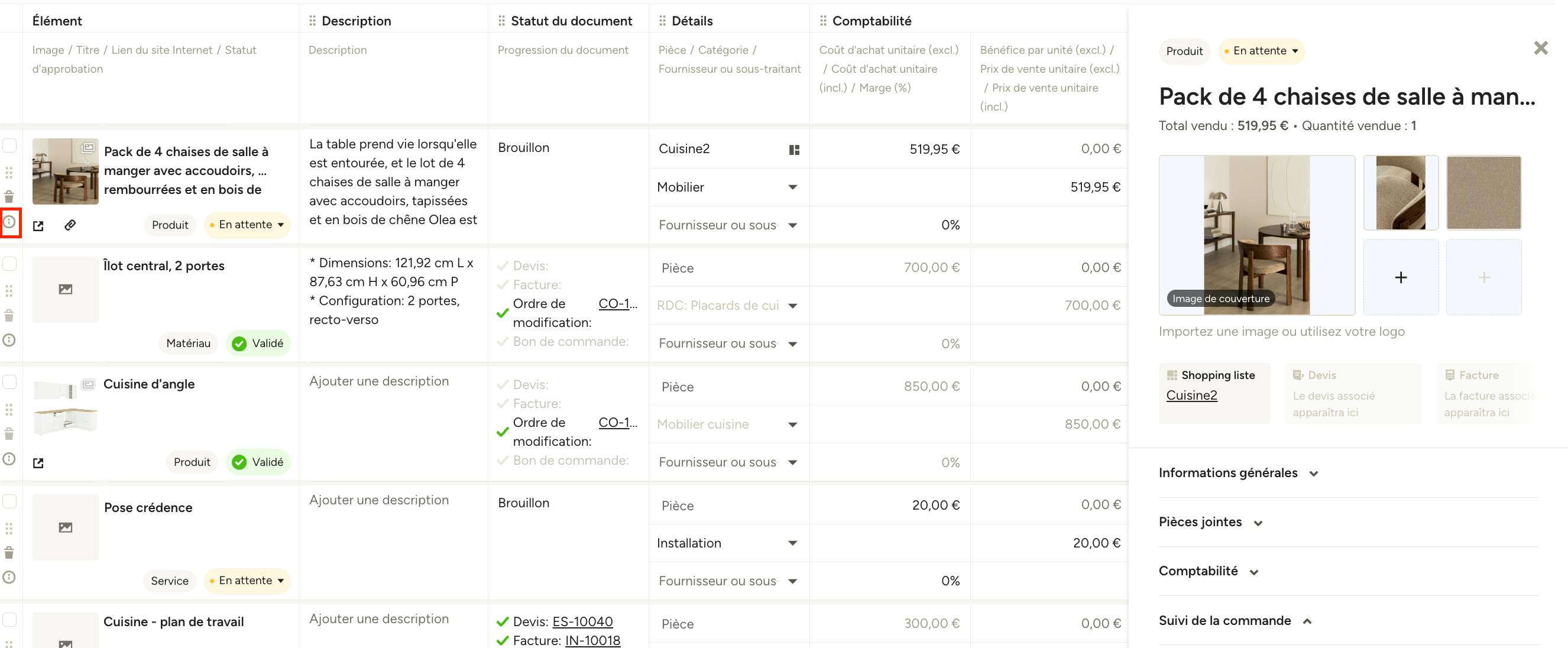Click the Cuisine2 board icon in Détails
The image size is (1568, 648).
click(793, 150)
